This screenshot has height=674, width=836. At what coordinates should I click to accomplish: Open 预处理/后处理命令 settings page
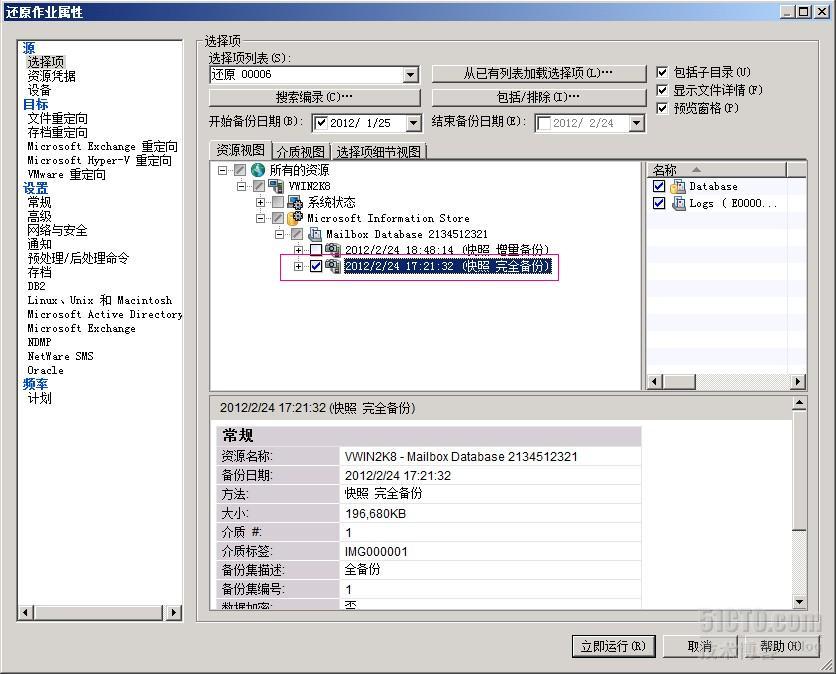tap(78, 258)
